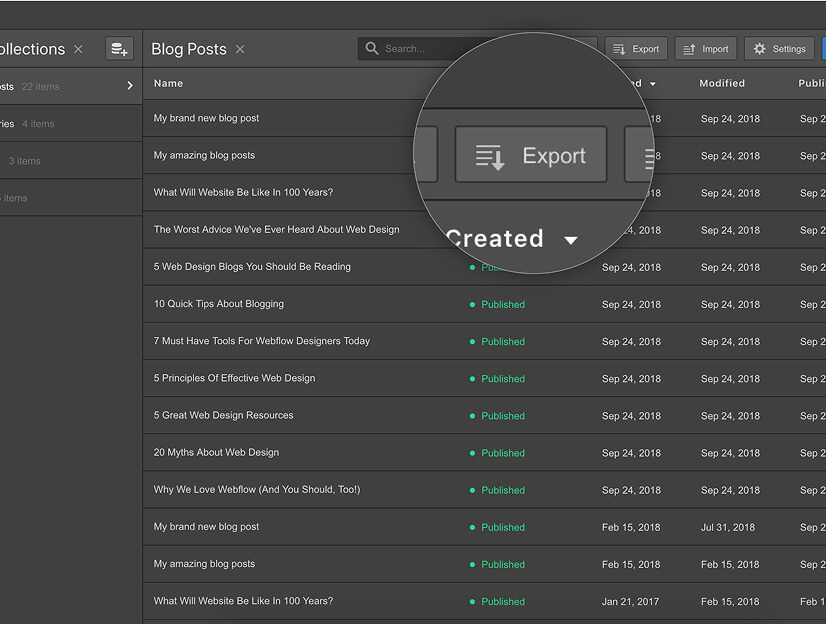Open 'Why We Love Webflow' post

[x=257, y=489]
